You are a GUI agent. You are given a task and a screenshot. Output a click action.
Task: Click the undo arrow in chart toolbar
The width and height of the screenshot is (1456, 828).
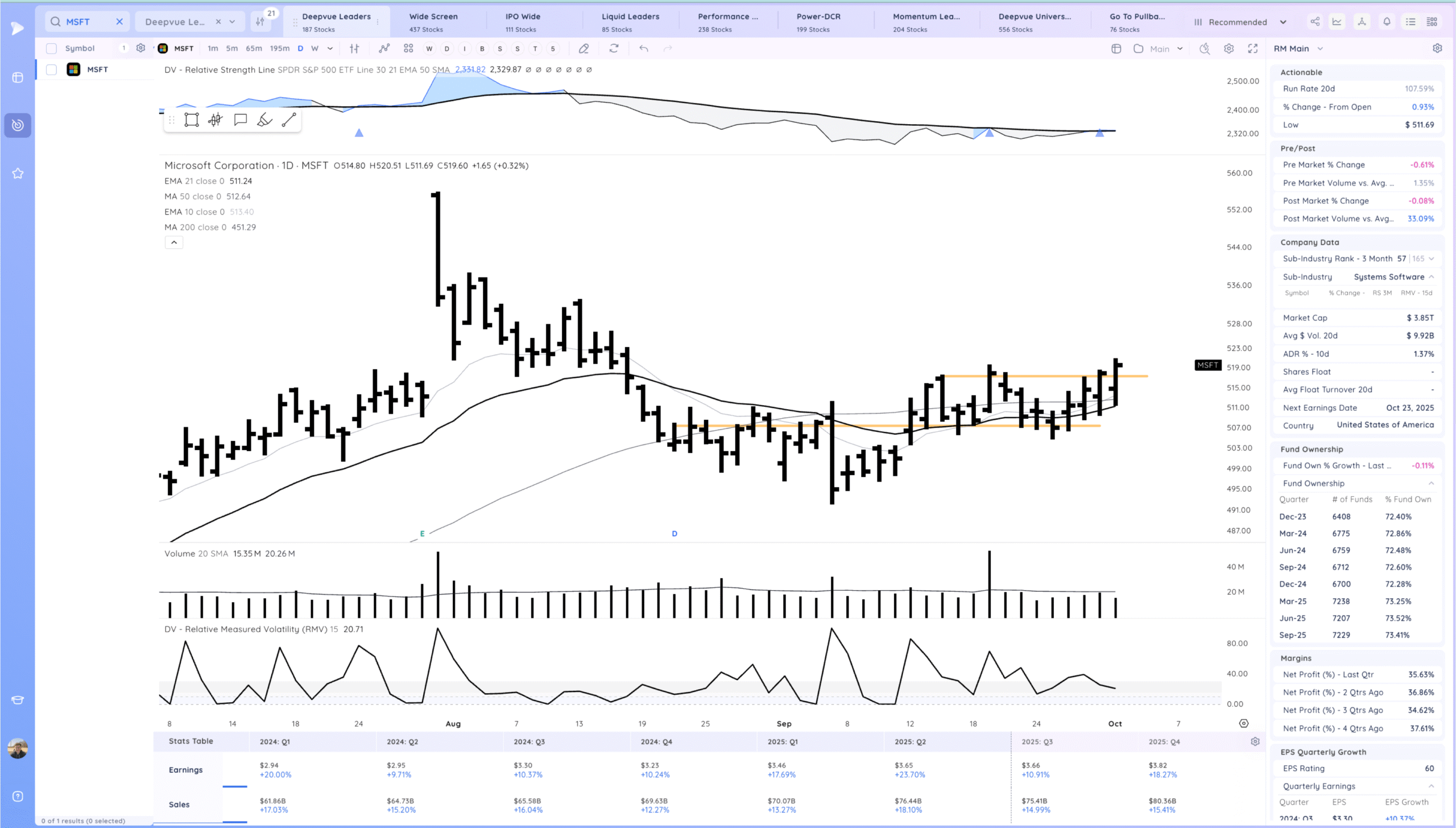(x=643, y=48)
